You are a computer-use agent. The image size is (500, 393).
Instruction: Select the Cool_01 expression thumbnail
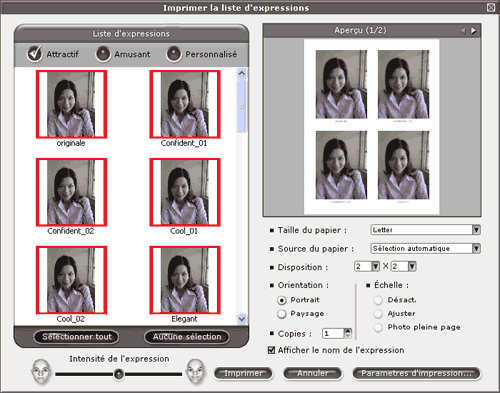pyautogui.click(x=185, y=192)
